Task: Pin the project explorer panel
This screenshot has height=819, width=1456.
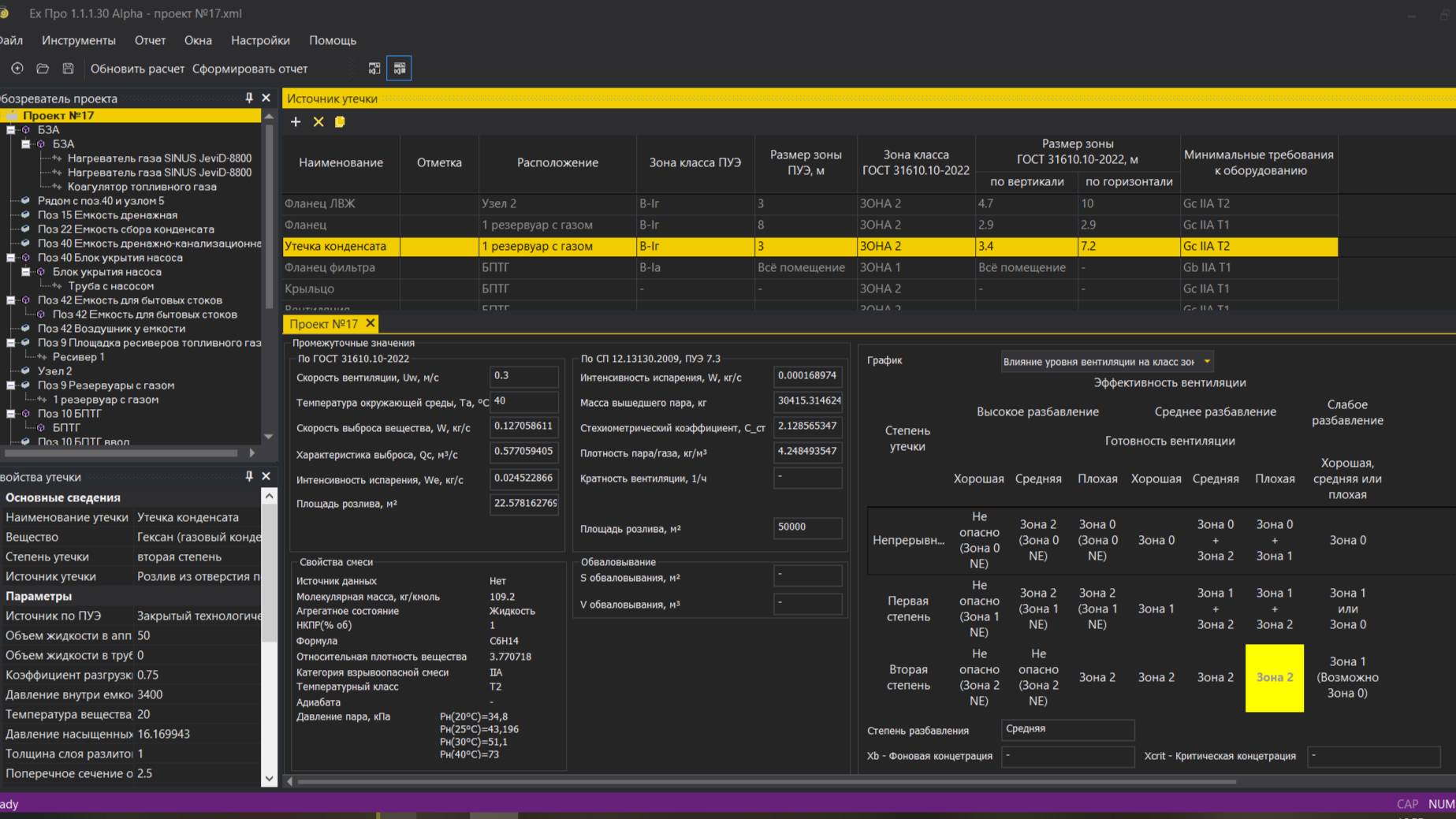Action: (x=249, y=98)
